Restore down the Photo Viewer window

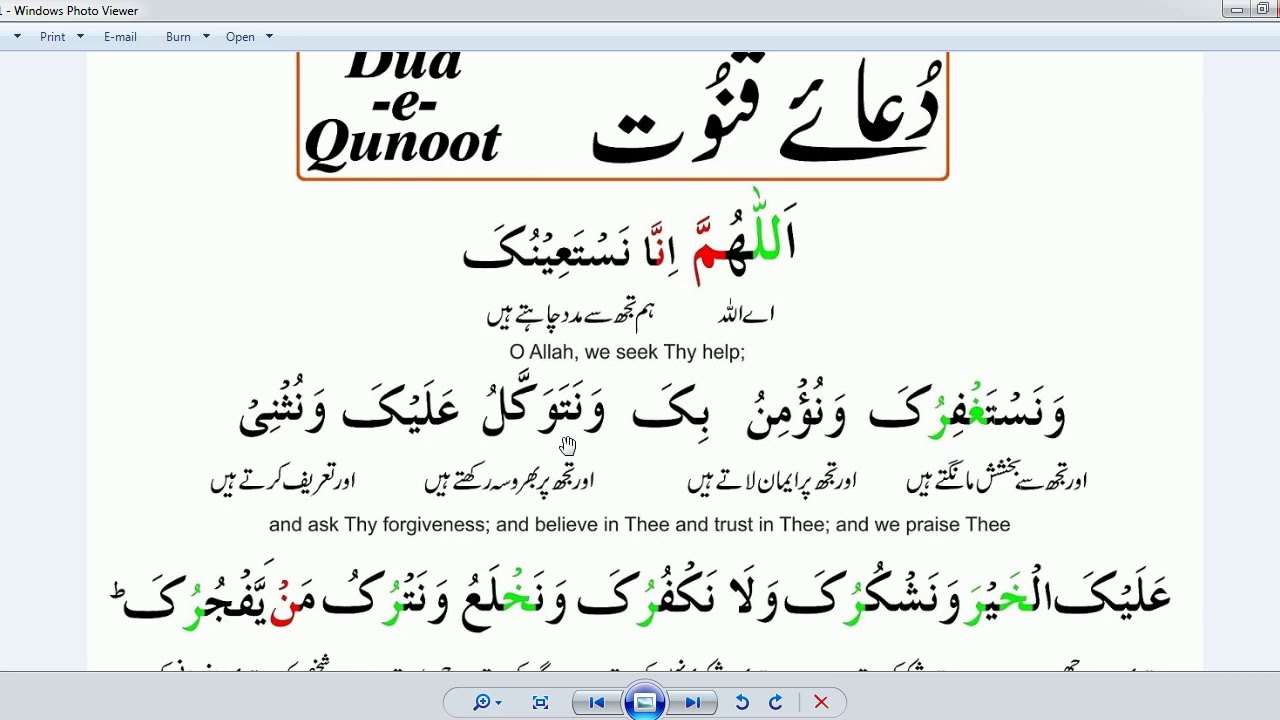(x=1263, y=9)
